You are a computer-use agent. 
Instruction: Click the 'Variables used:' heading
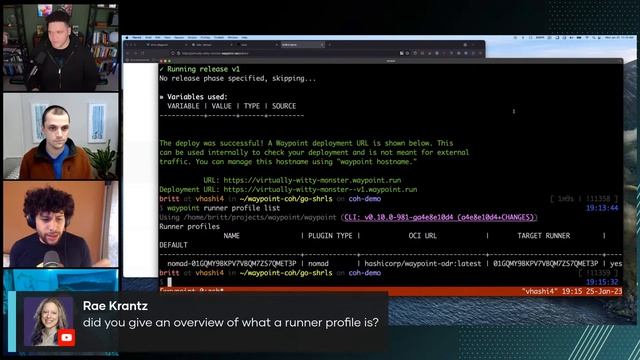pos(193,97)
